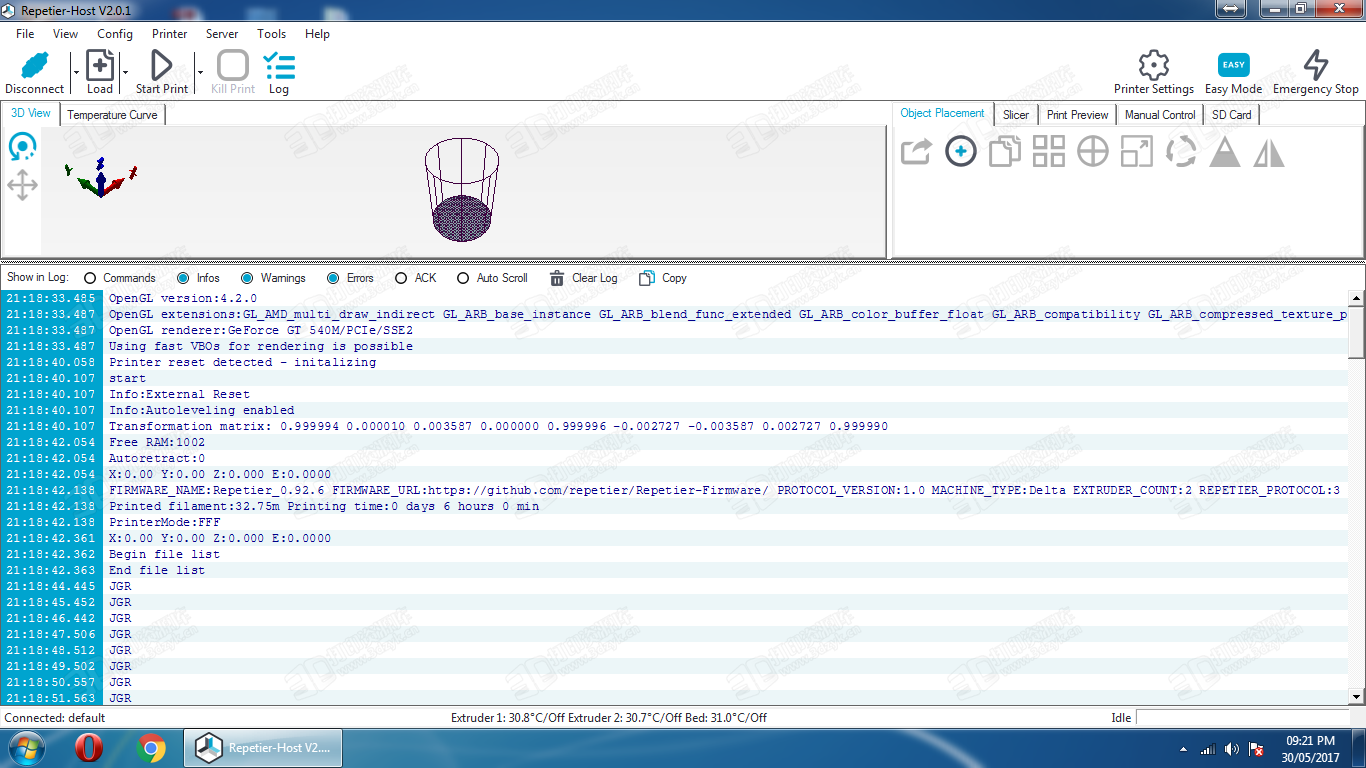Open Chrome from the taskbar

[152, 748]
